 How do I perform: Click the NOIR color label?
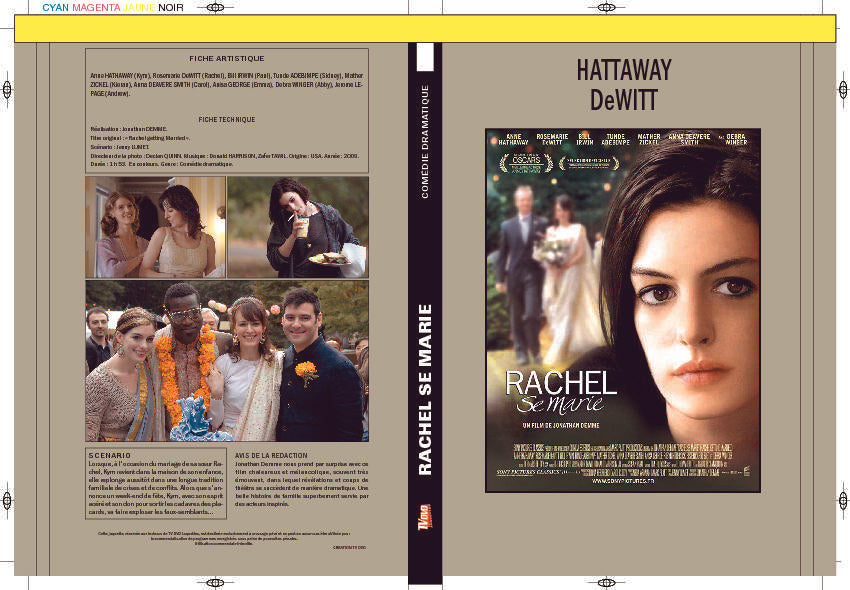(x=171, y=8)
